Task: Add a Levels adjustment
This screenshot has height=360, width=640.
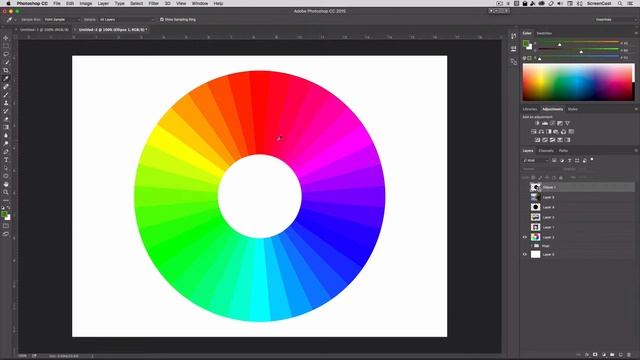Action: [x=545, y=123]
